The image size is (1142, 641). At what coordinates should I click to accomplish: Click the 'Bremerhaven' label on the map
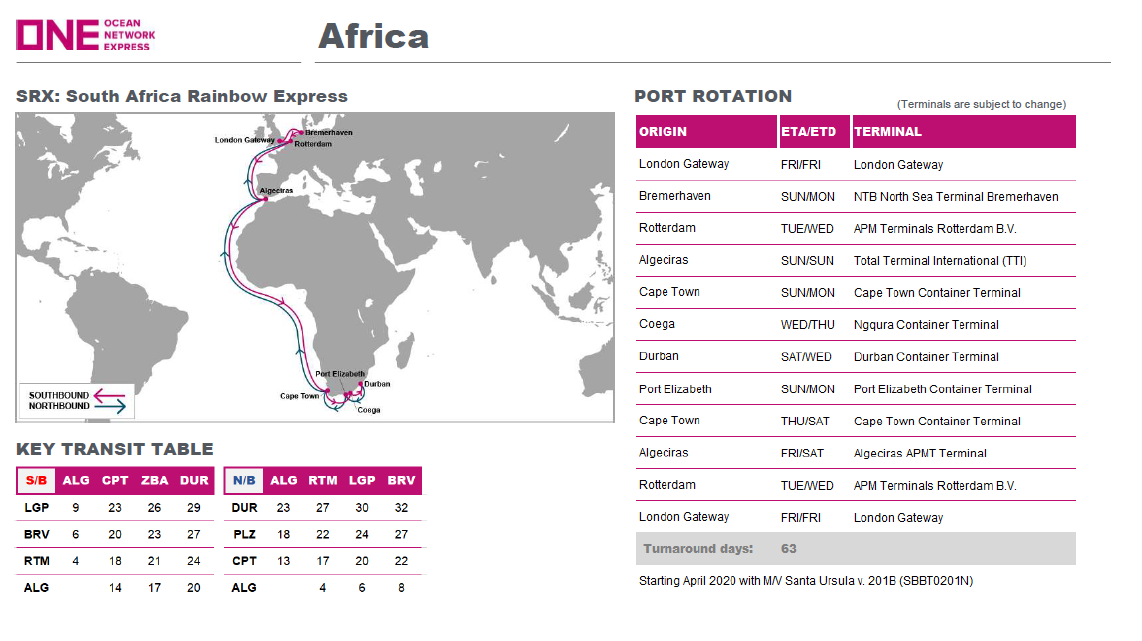pyautogui.click(x=328, y=133)
